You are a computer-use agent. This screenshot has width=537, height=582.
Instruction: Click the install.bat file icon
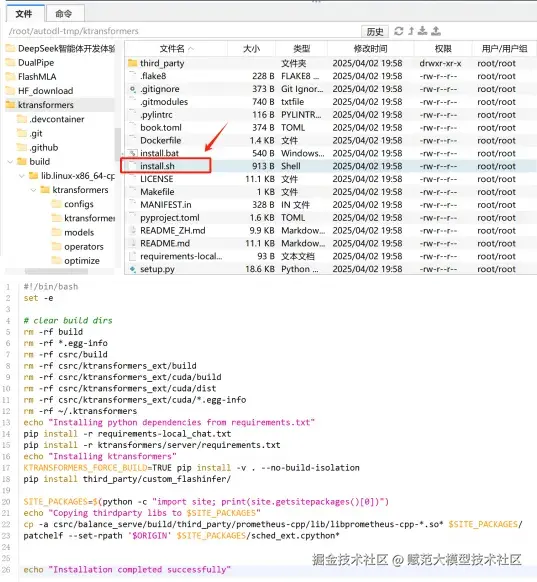[132, 153]
